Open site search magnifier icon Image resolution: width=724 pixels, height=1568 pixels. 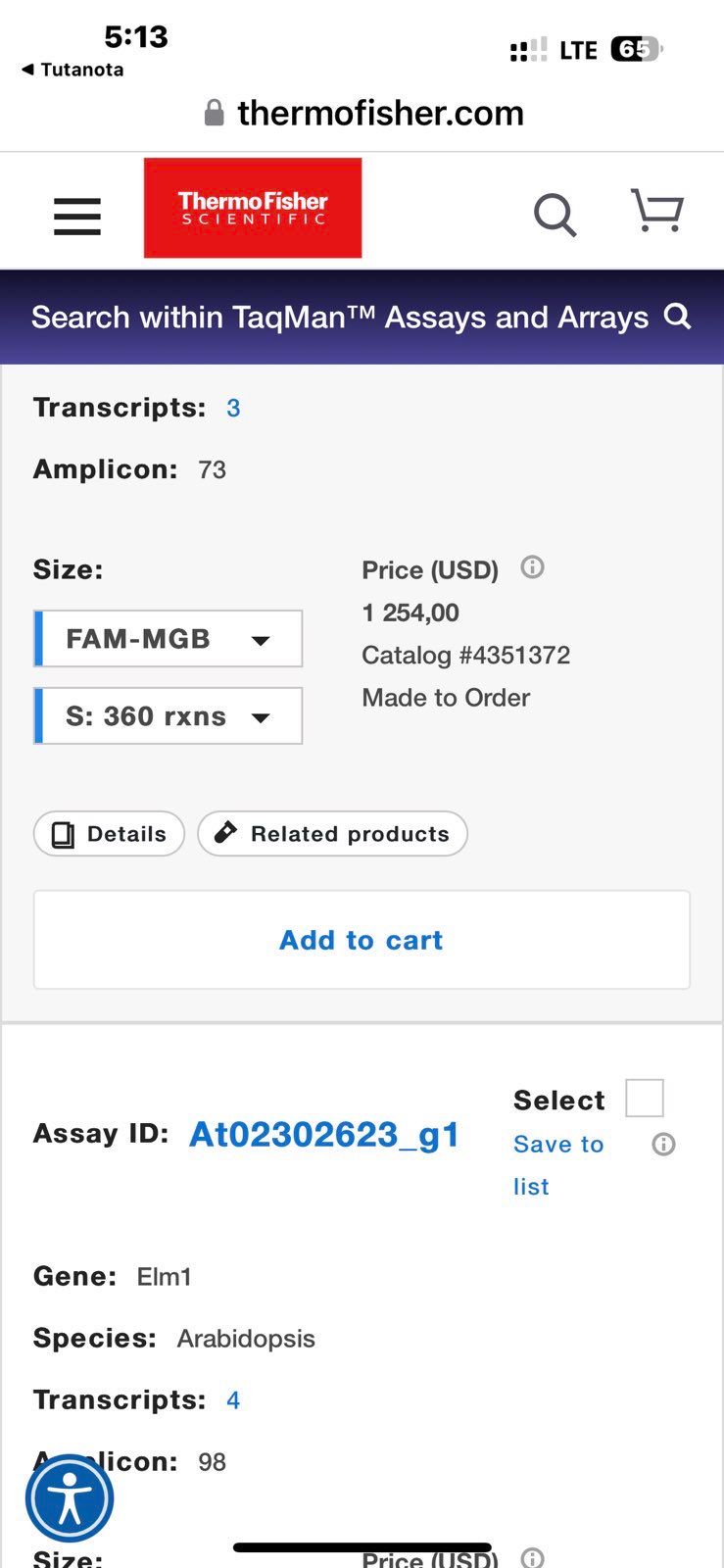pos(555,215)
